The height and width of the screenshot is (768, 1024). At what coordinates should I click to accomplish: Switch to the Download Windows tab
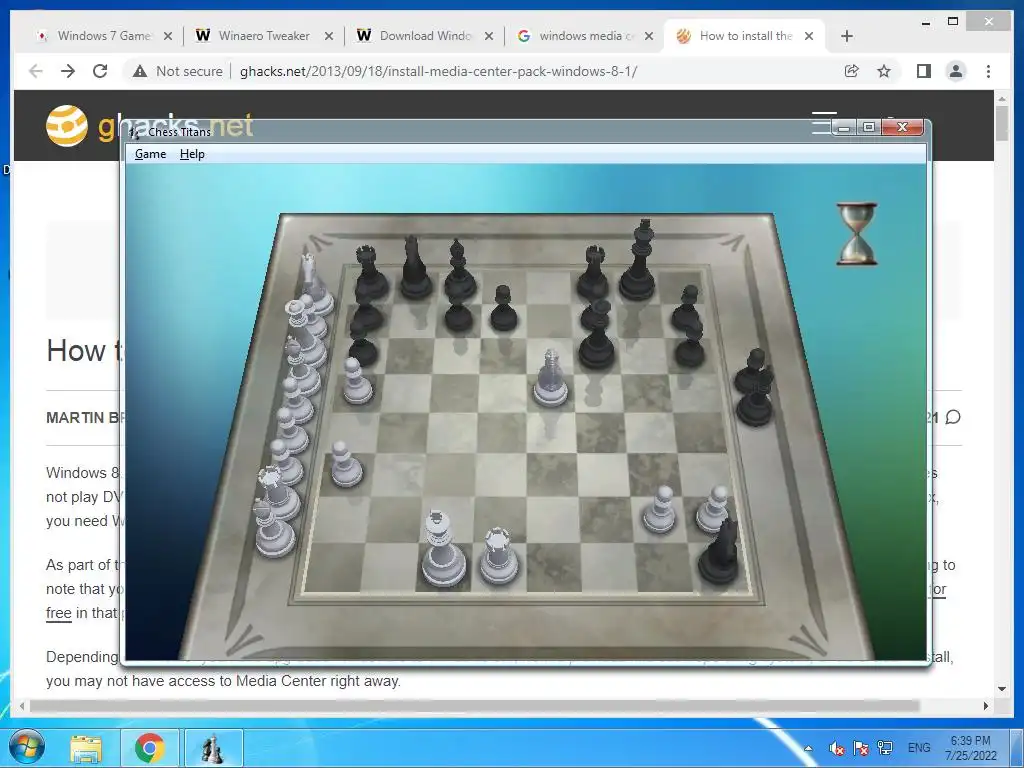click(x=425, y=36)
